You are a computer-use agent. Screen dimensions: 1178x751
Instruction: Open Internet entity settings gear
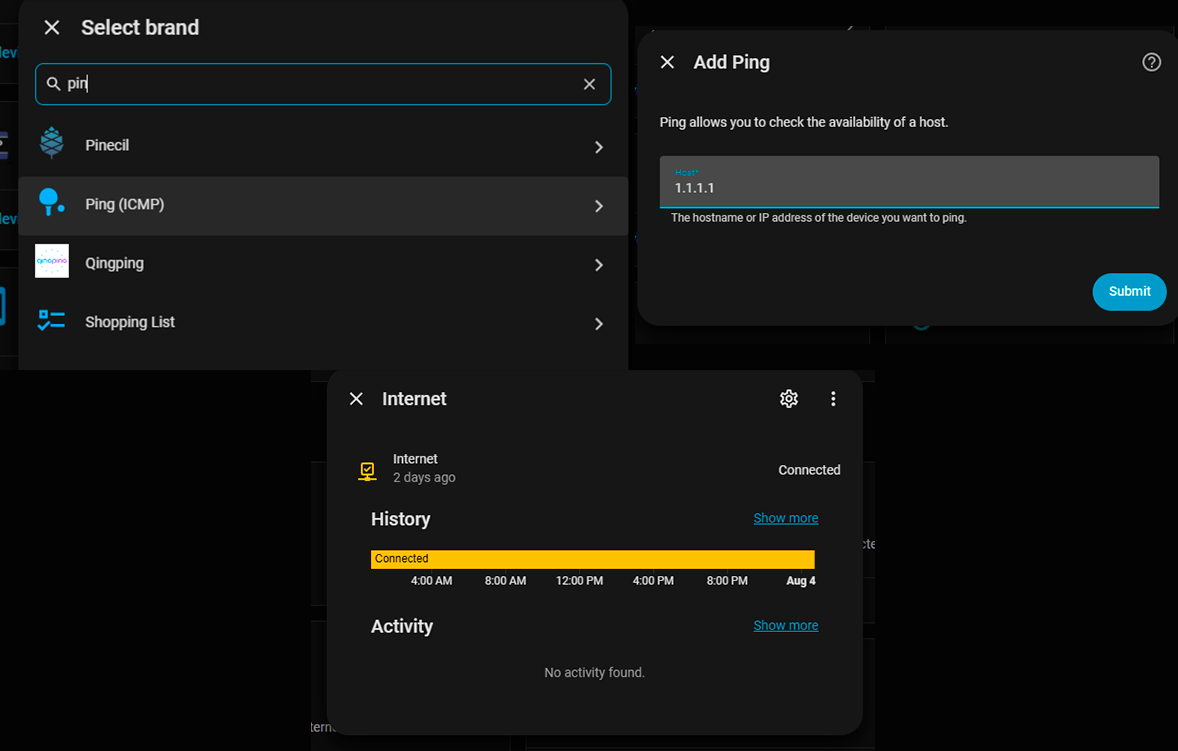coord(788,399)
